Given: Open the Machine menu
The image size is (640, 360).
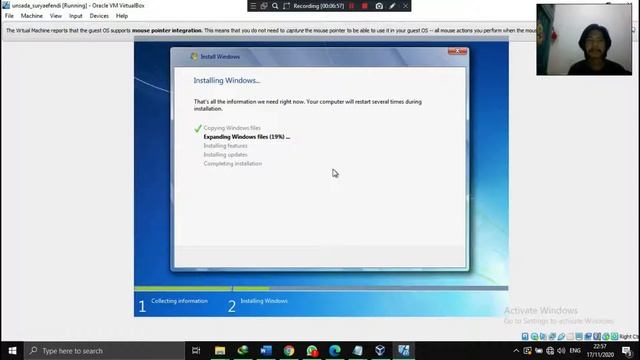Looking at the screenshot, I should coord(31,16).
